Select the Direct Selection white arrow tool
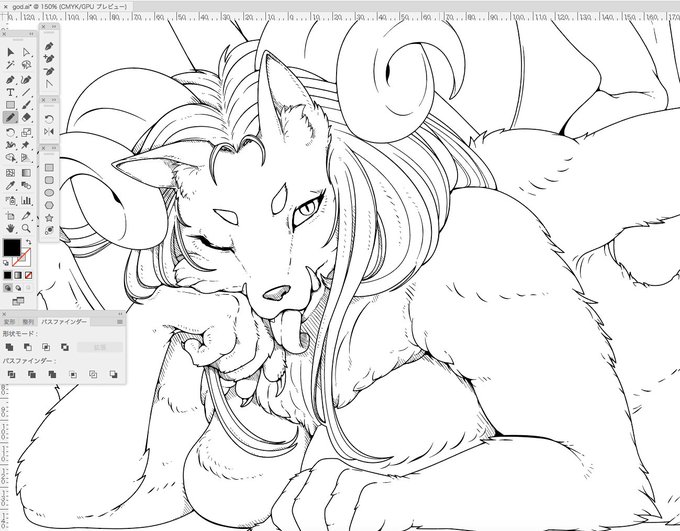Viewport: 680px width, 531px height. point(26,52)
